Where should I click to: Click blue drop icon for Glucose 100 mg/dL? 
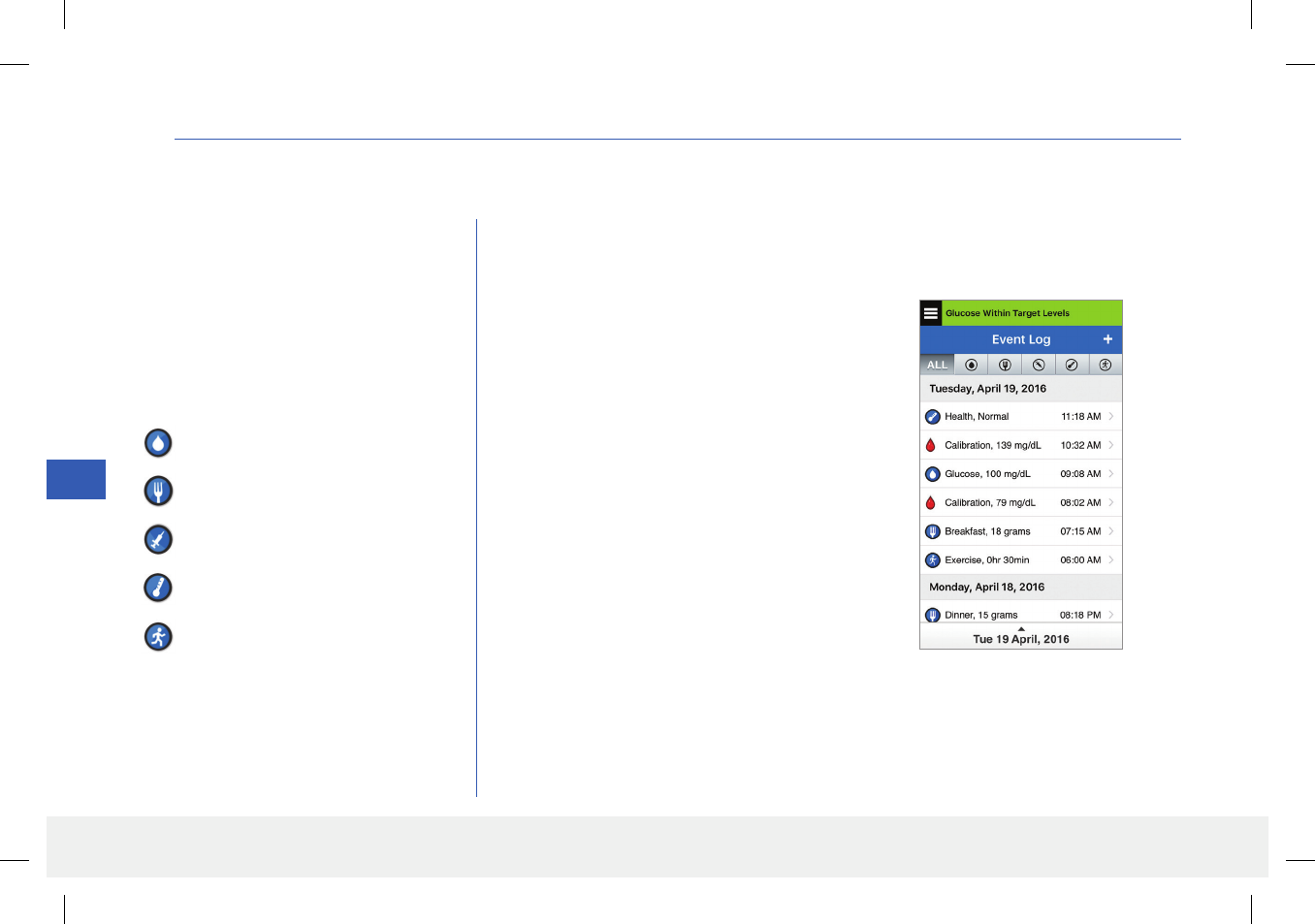[x=932, y=474]
